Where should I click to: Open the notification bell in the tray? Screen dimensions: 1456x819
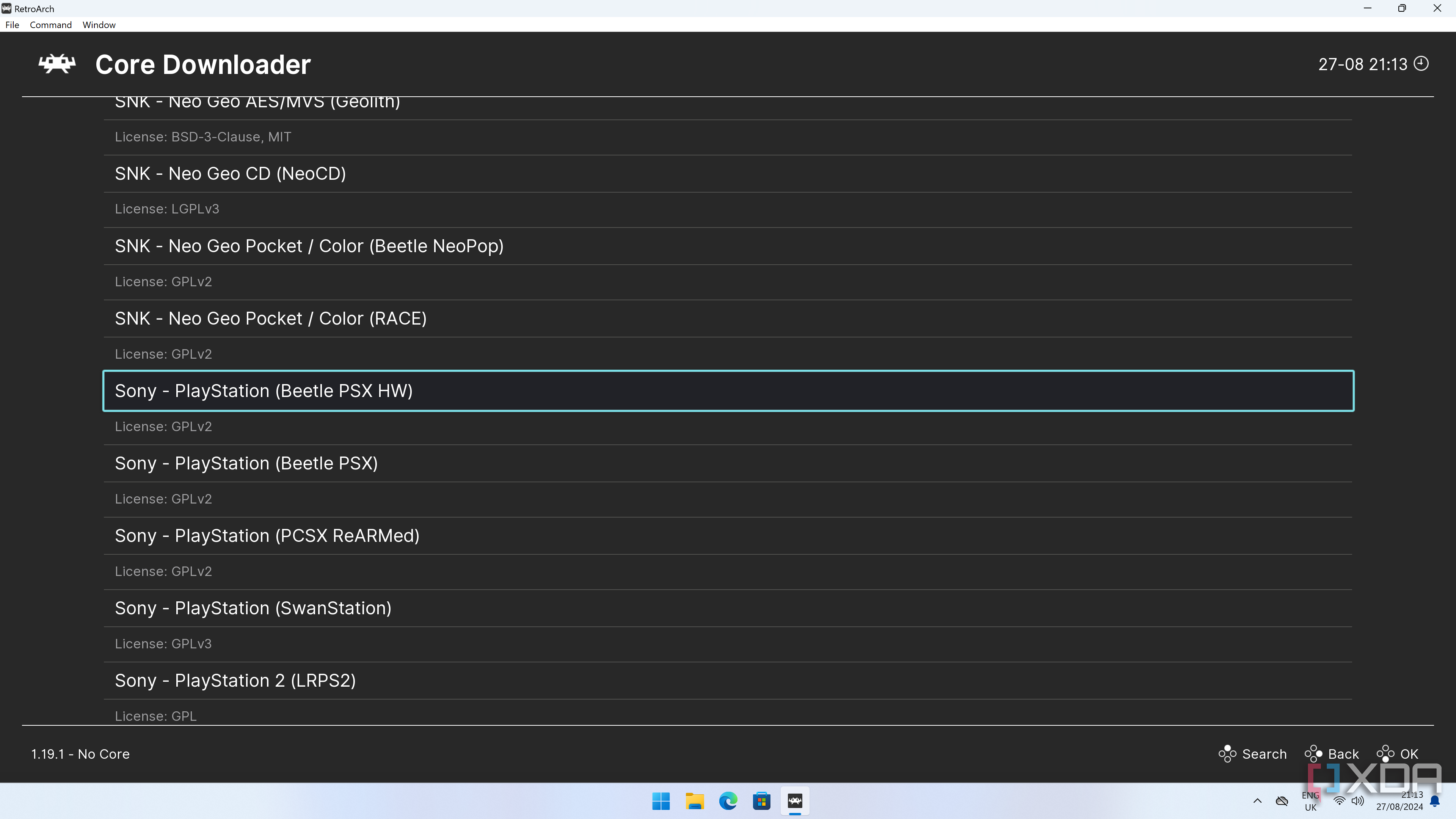[1435, 801]
